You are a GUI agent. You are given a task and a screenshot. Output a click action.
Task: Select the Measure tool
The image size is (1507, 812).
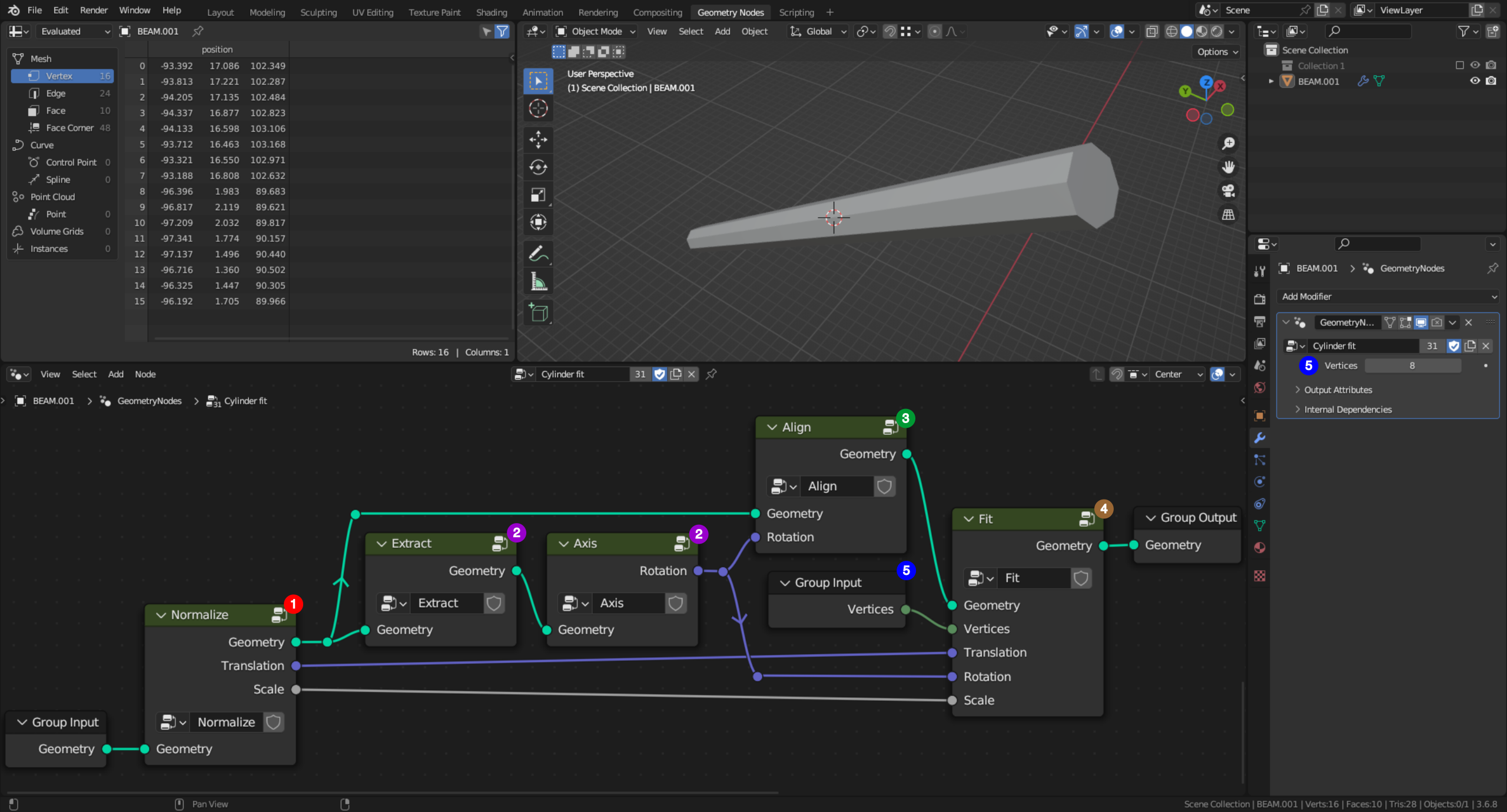point(538,281)
